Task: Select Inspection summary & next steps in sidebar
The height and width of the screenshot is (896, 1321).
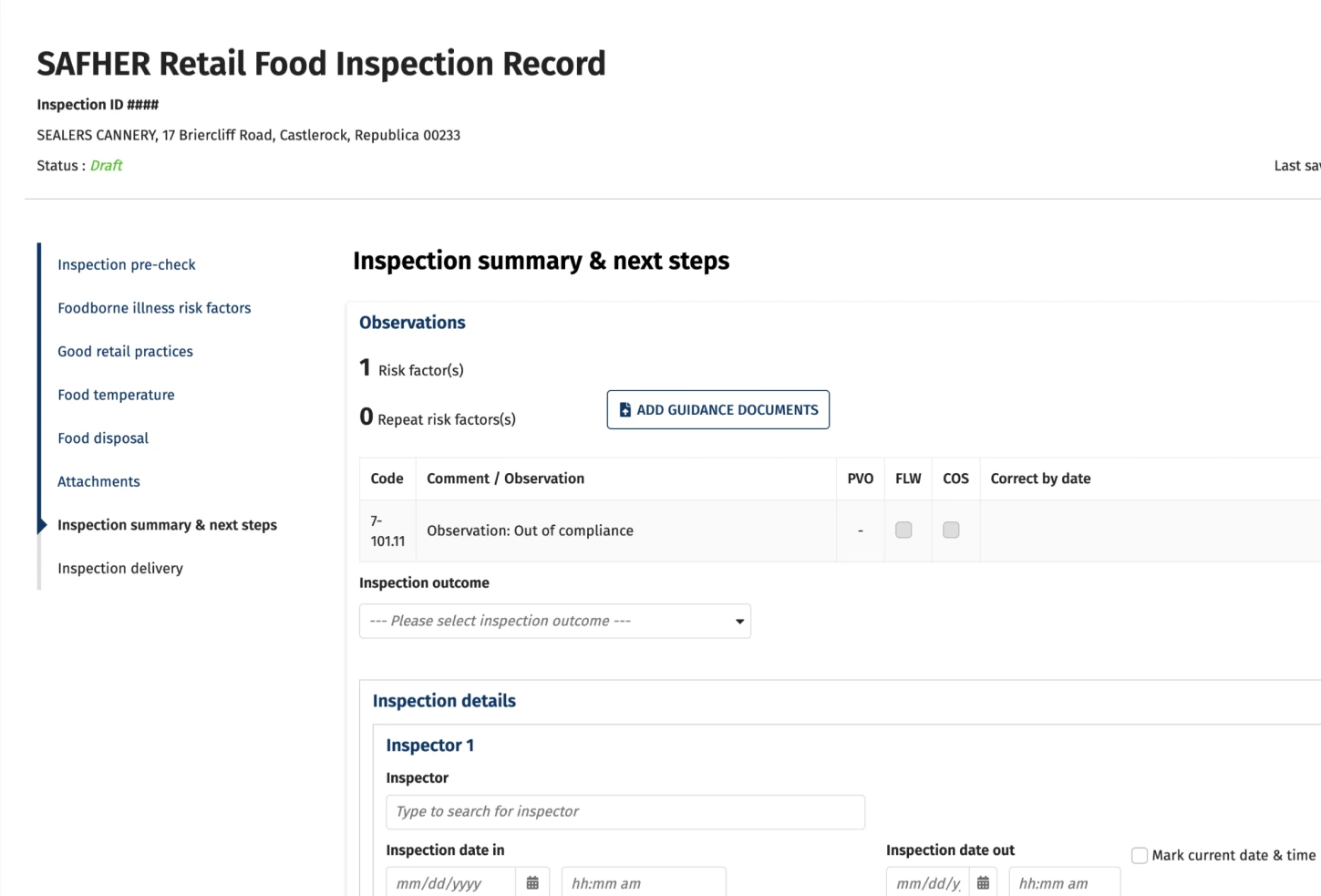Action: [167, 525]
